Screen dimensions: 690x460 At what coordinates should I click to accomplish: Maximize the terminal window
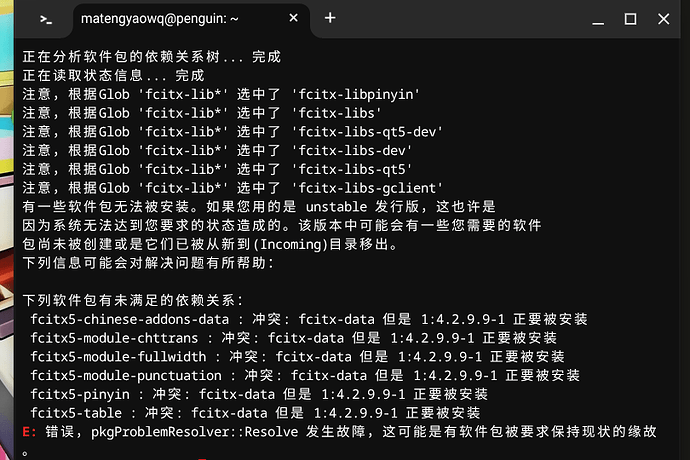click(630, 19)
